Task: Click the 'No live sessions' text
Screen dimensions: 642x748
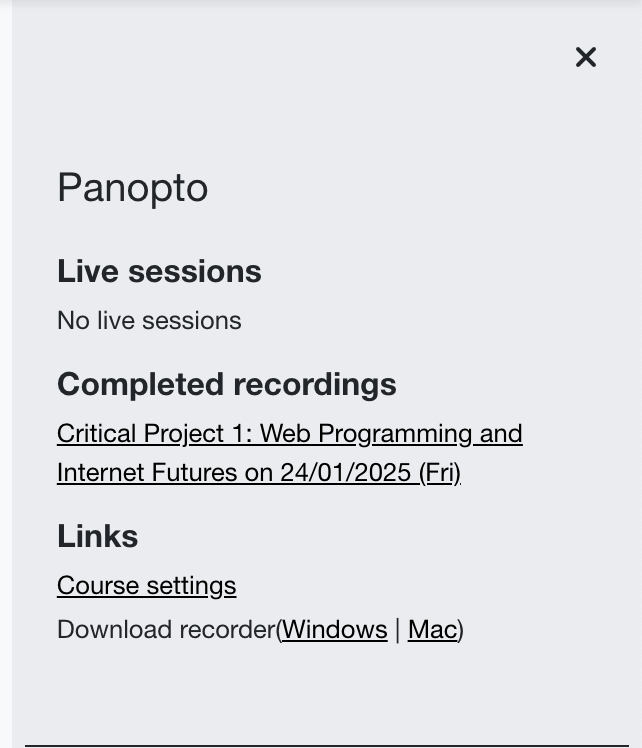Action: 149,320
